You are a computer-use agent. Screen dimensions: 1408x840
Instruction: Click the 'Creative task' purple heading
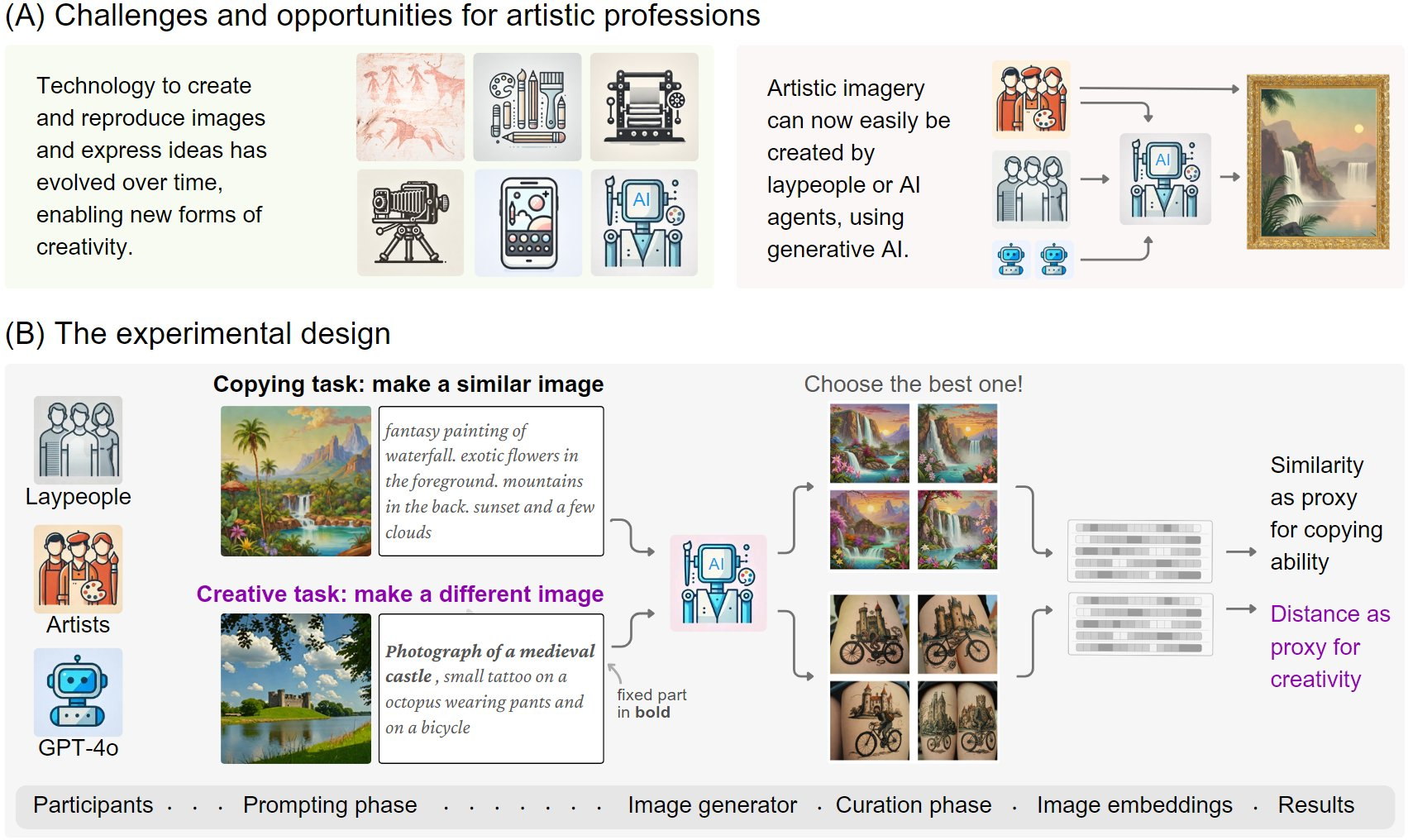400,594
